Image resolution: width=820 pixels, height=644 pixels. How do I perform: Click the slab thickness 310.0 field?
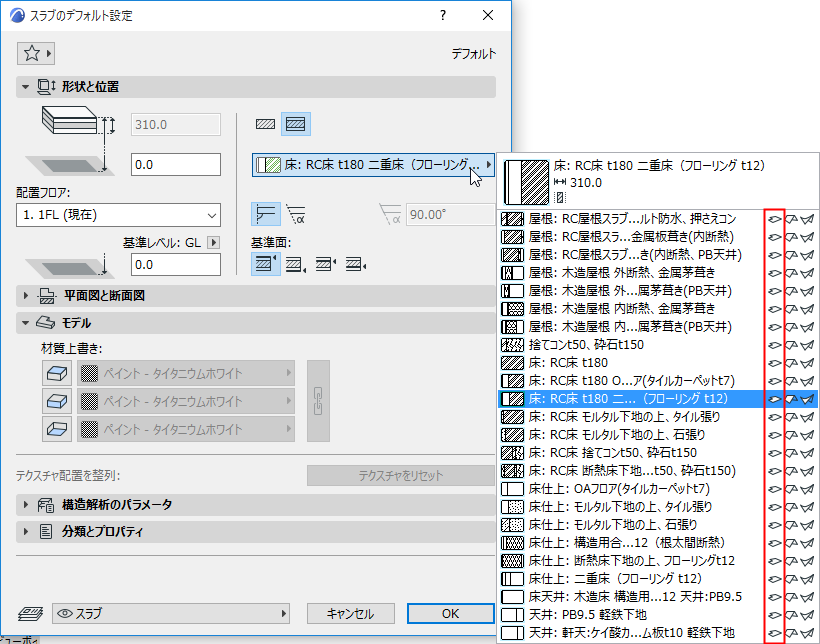point(176,125)
